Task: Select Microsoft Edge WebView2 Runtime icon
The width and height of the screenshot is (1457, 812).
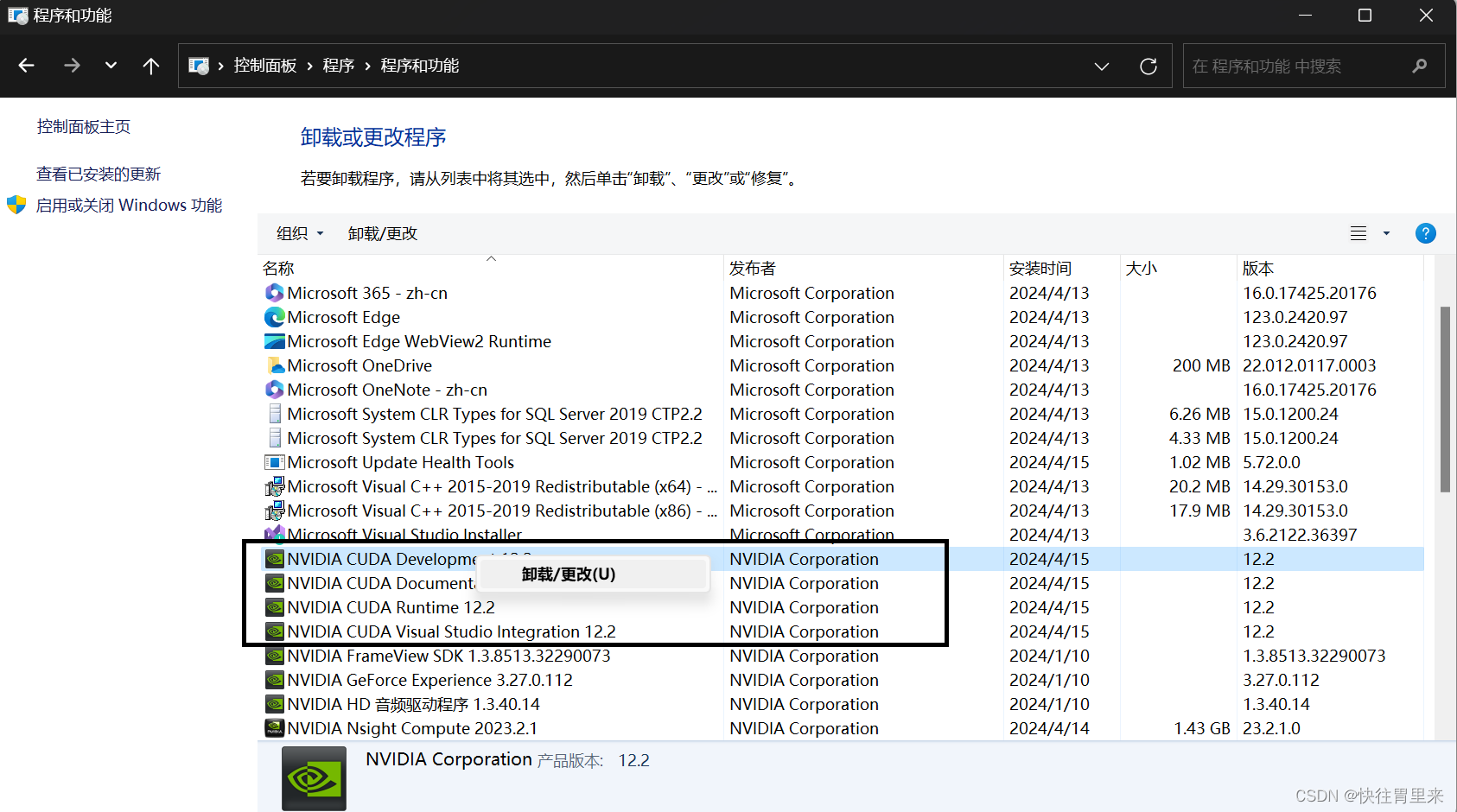Action: (275, 341)
